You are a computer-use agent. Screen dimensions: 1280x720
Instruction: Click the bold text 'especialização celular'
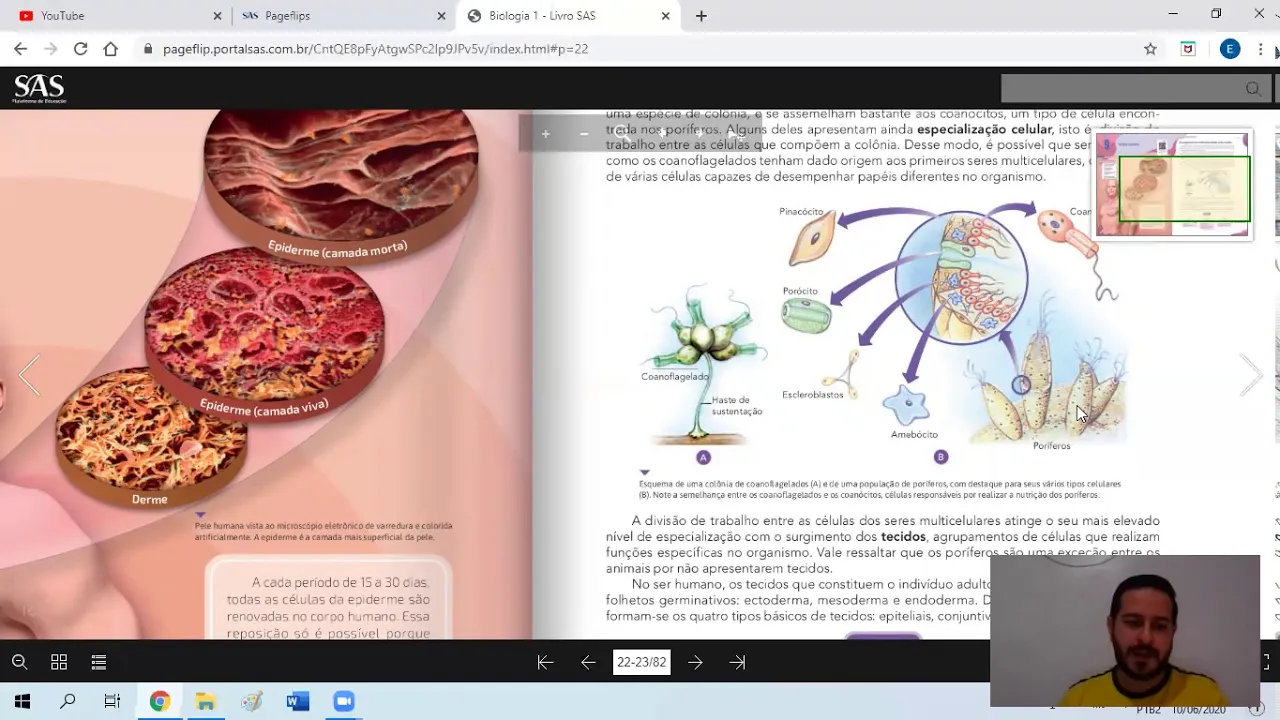coord(985,129)
